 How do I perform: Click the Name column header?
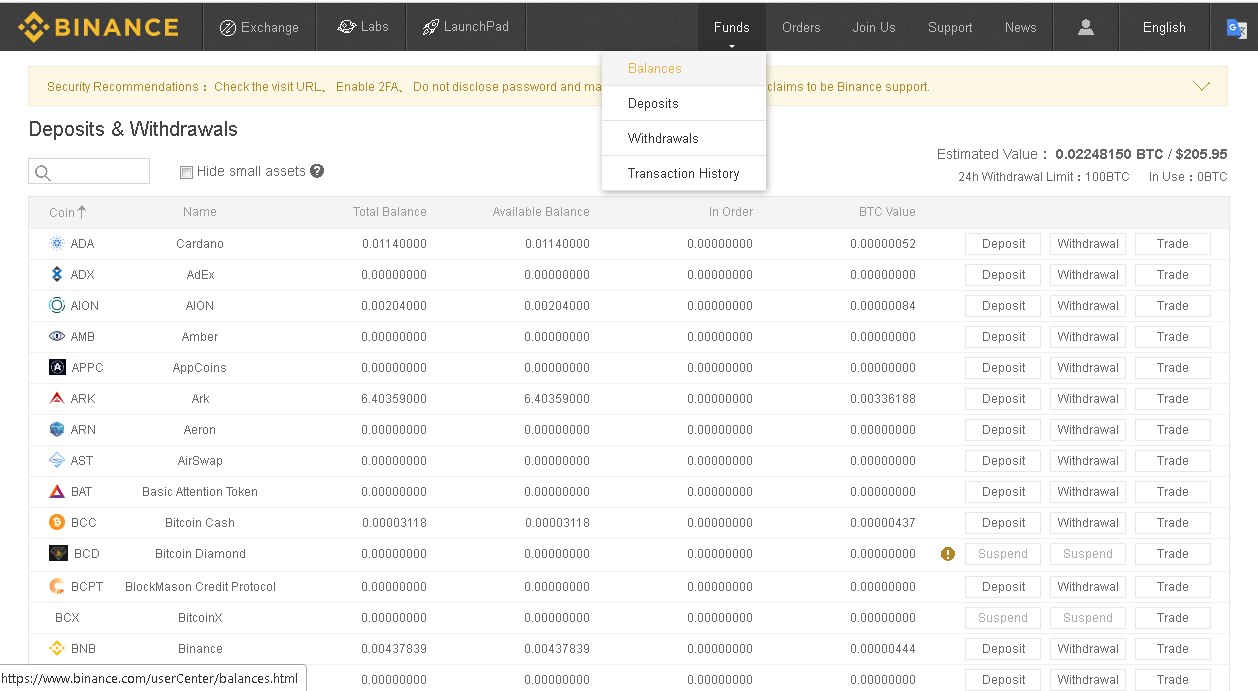(200, 212)
